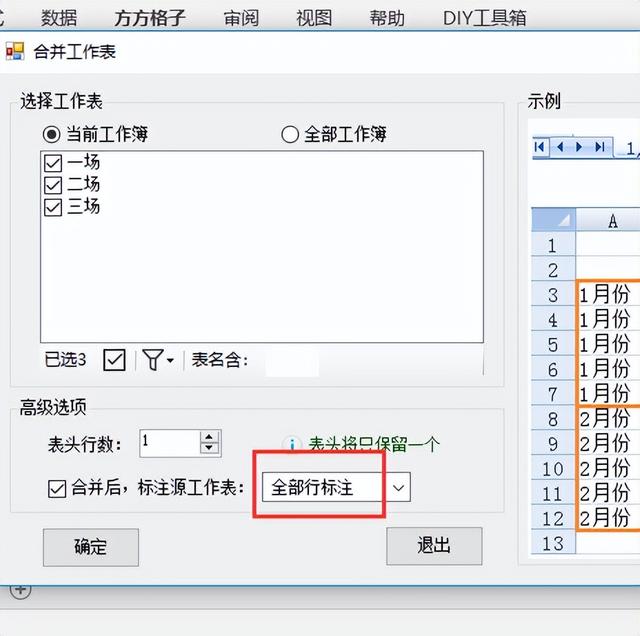The image size is (640, 636).
Task: Uncheck the 一场 worksheet checkbox
Action: pos(53,163)
